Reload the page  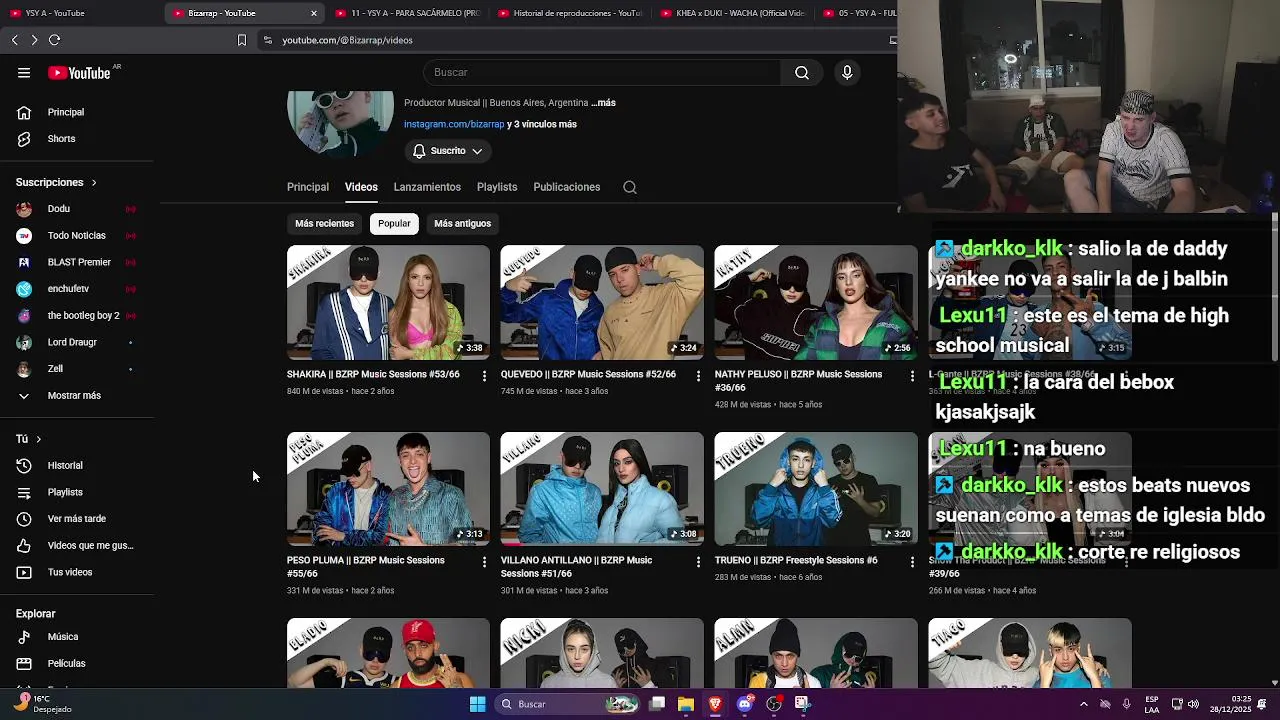[54, 40]
